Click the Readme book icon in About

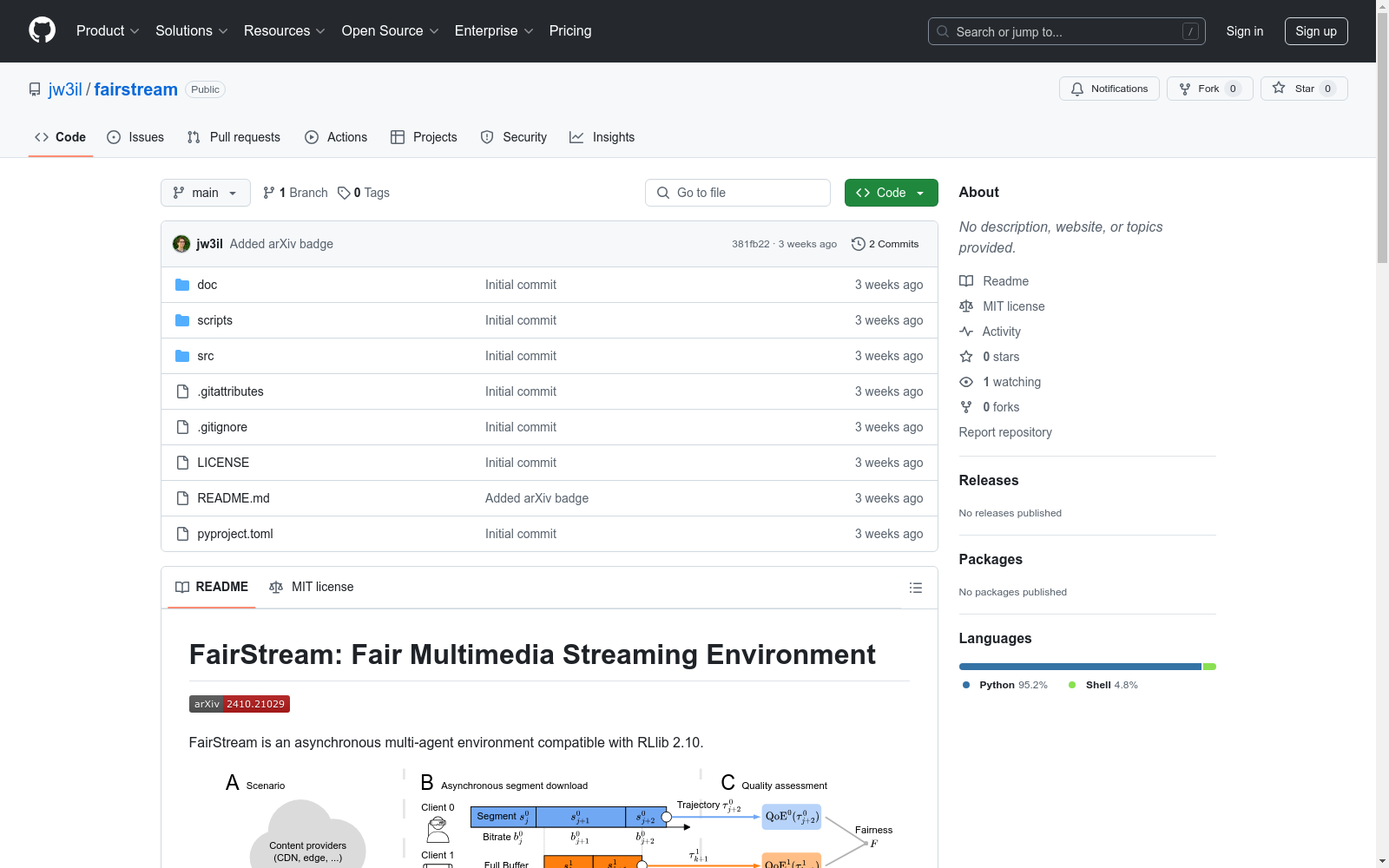pyautogui.click(x=966, y=281)
